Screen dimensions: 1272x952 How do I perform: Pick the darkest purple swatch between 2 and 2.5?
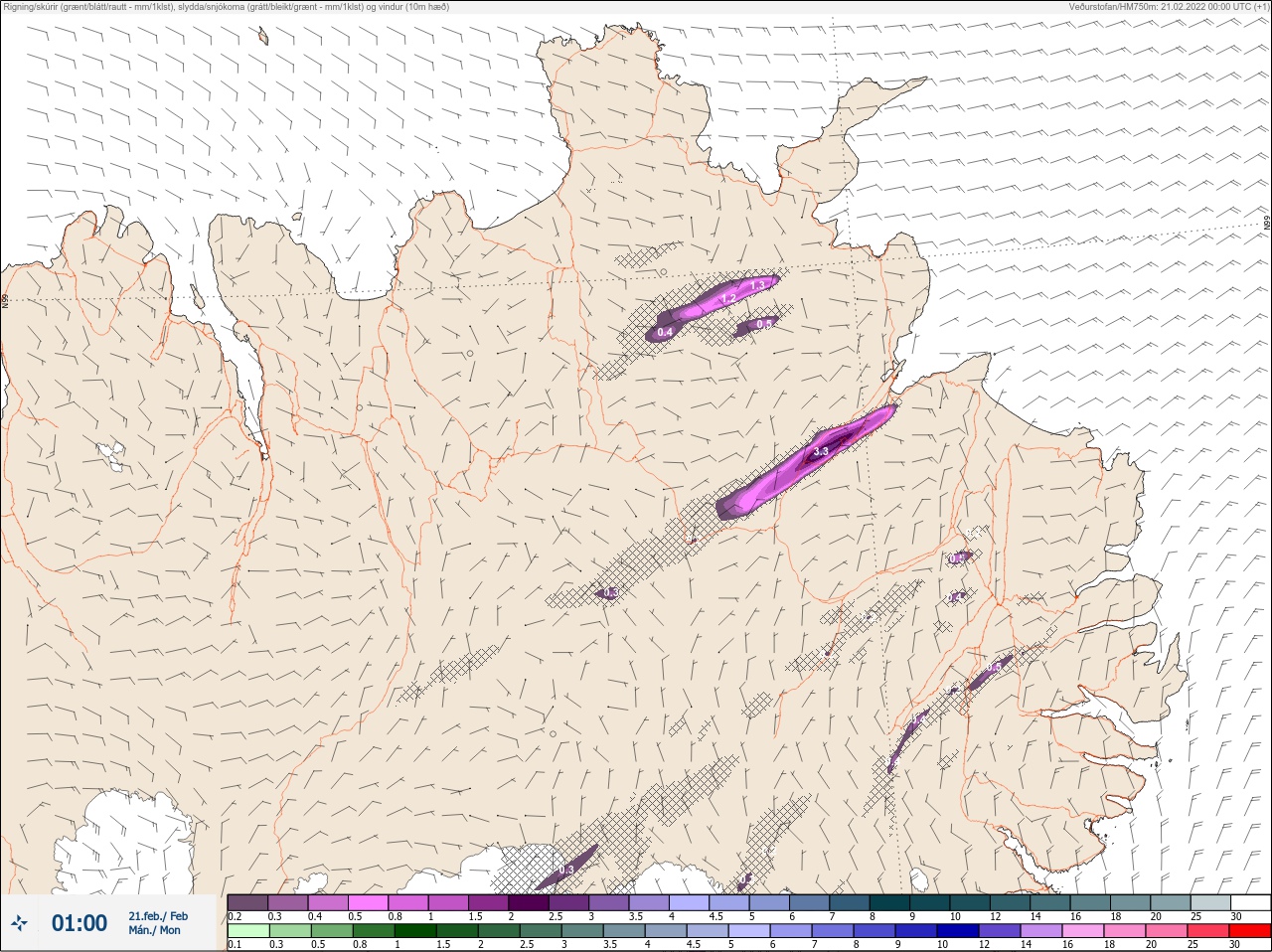pyautogui.click(x=529, y=903)
